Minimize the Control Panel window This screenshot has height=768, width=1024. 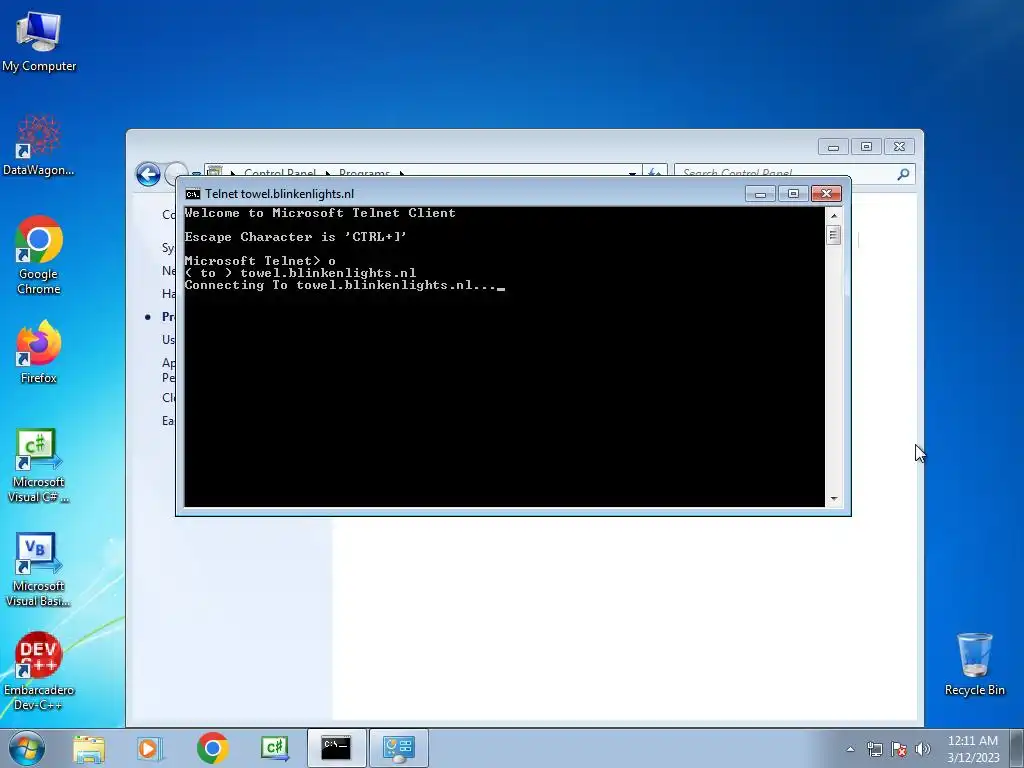tap(833, 147)
